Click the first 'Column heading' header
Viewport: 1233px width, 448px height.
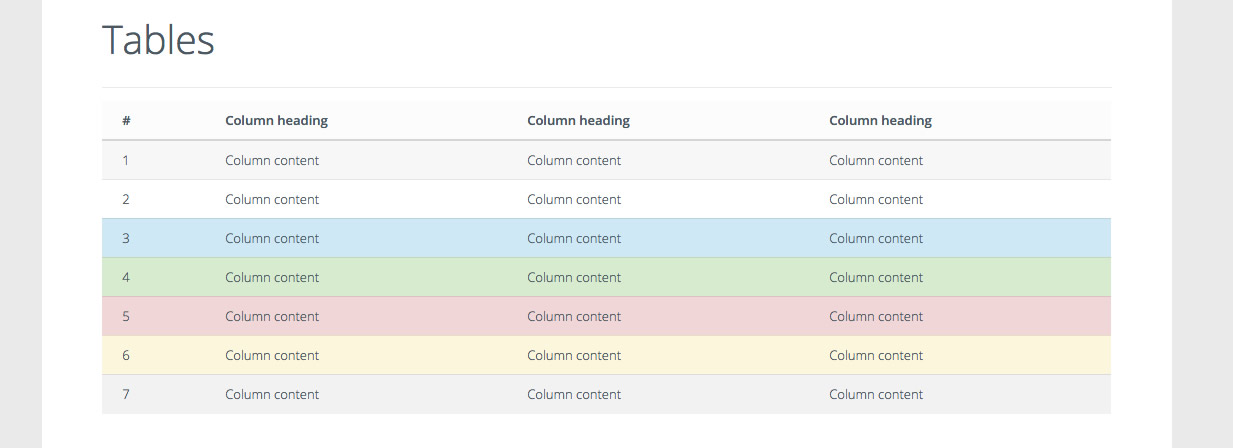coord(276,120)
